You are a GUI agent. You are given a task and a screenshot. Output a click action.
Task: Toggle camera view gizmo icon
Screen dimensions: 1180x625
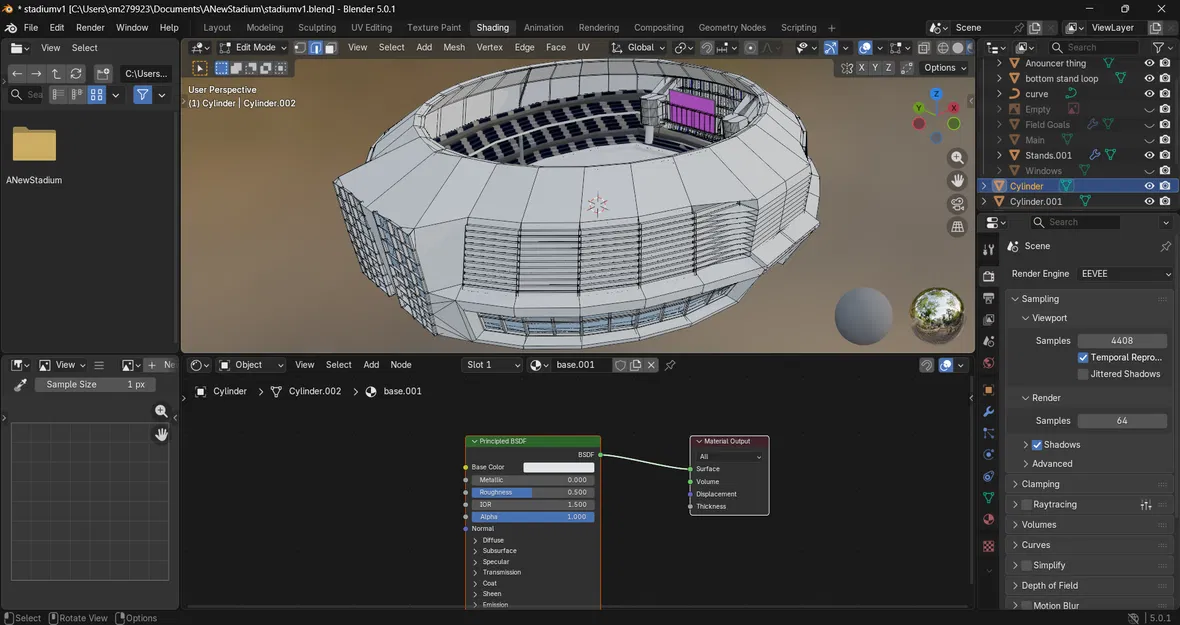(x=957, y=204)
